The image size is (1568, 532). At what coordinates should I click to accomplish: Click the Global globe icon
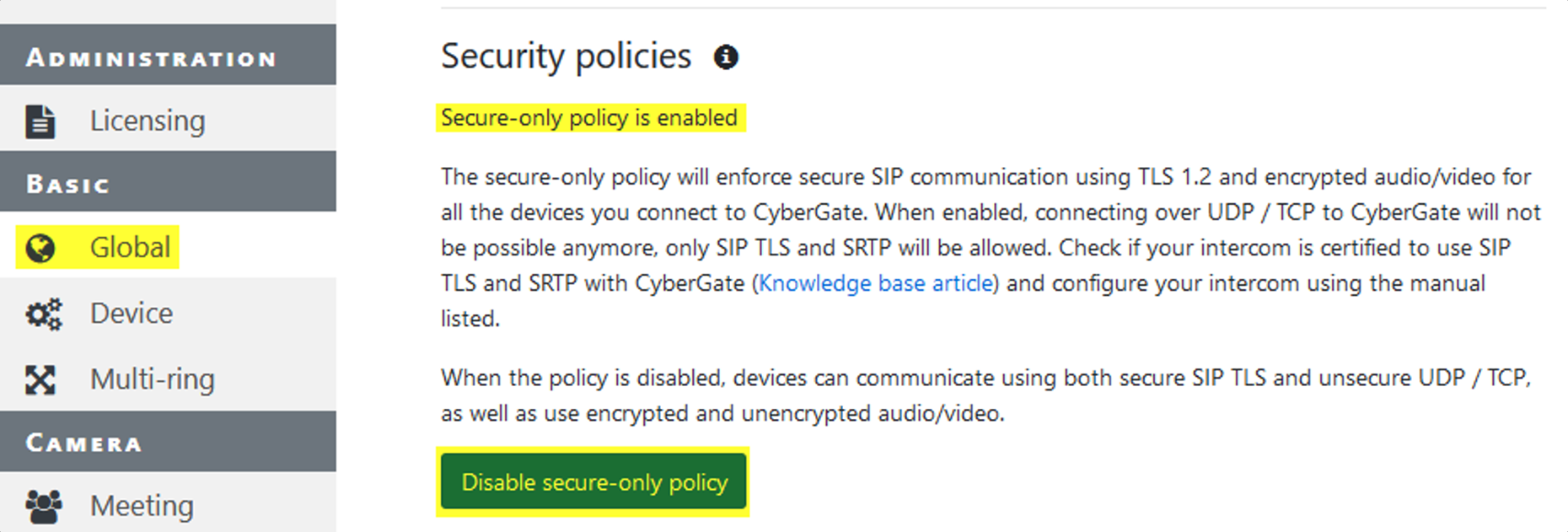(x=40, y=248)
